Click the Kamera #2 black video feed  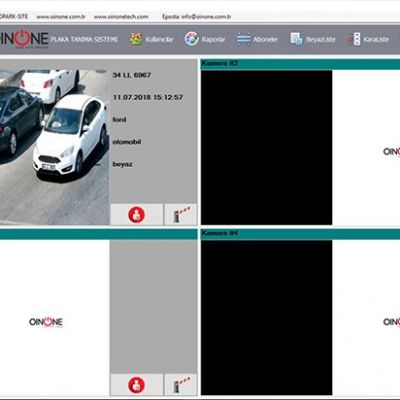tap(266, 147)
